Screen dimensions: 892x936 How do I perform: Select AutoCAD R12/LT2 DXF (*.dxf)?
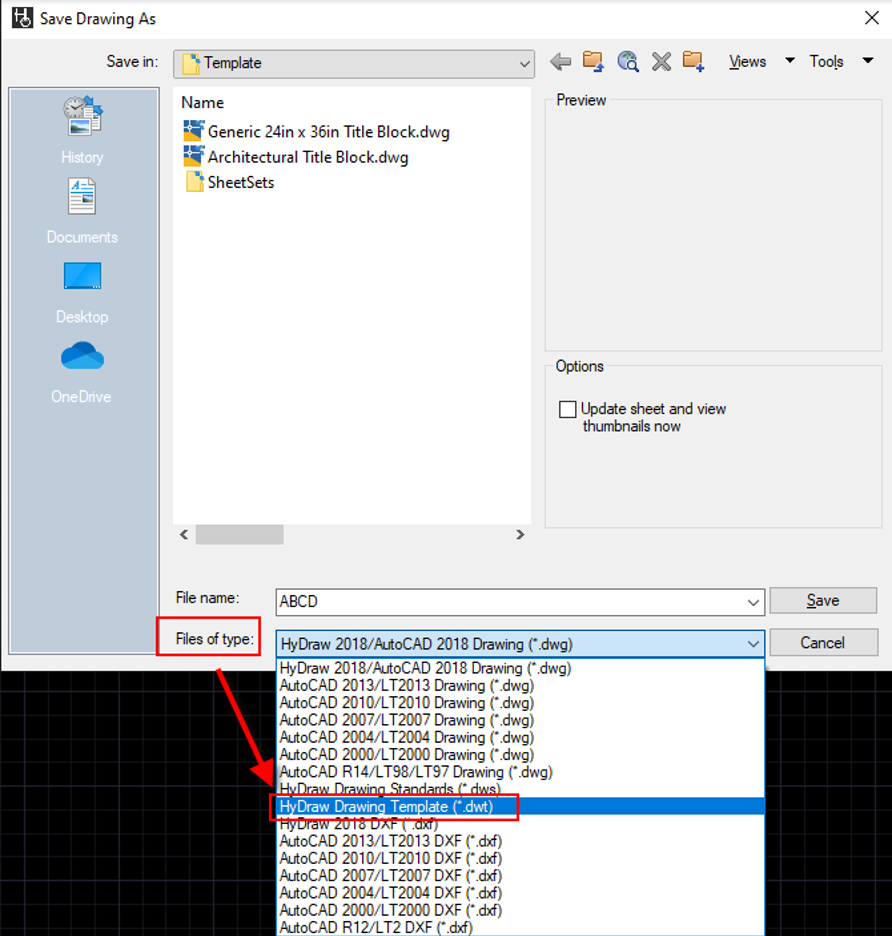click(520, 927)
